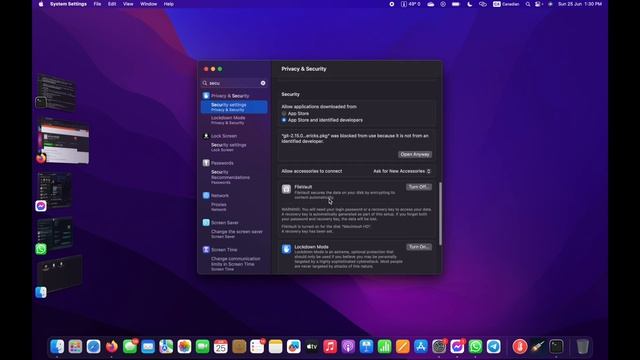Viewport: 640px width, 360px height.
Task: Switch to Messenger window thumbnail in Stage Manager
Action: (x=54, y=190)
